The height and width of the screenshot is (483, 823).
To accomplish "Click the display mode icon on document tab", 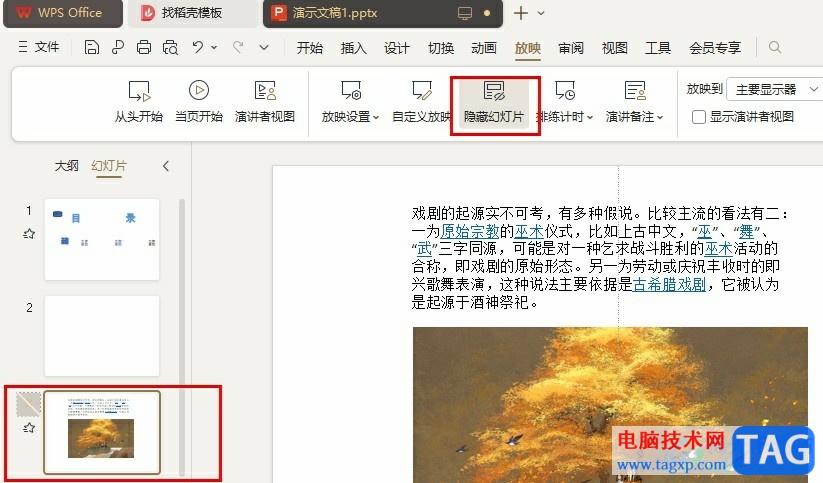I will 465,14.
